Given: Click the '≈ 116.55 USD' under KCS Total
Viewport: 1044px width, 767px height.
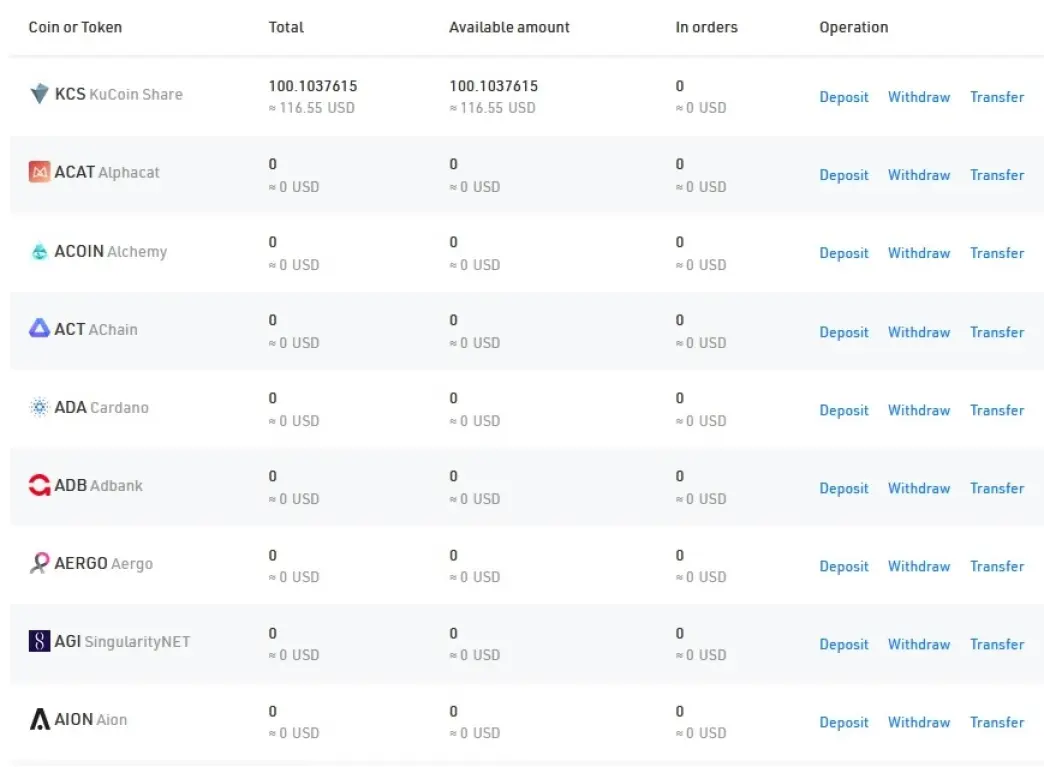Looking at the screenshot, I should [x=312, y=108].
